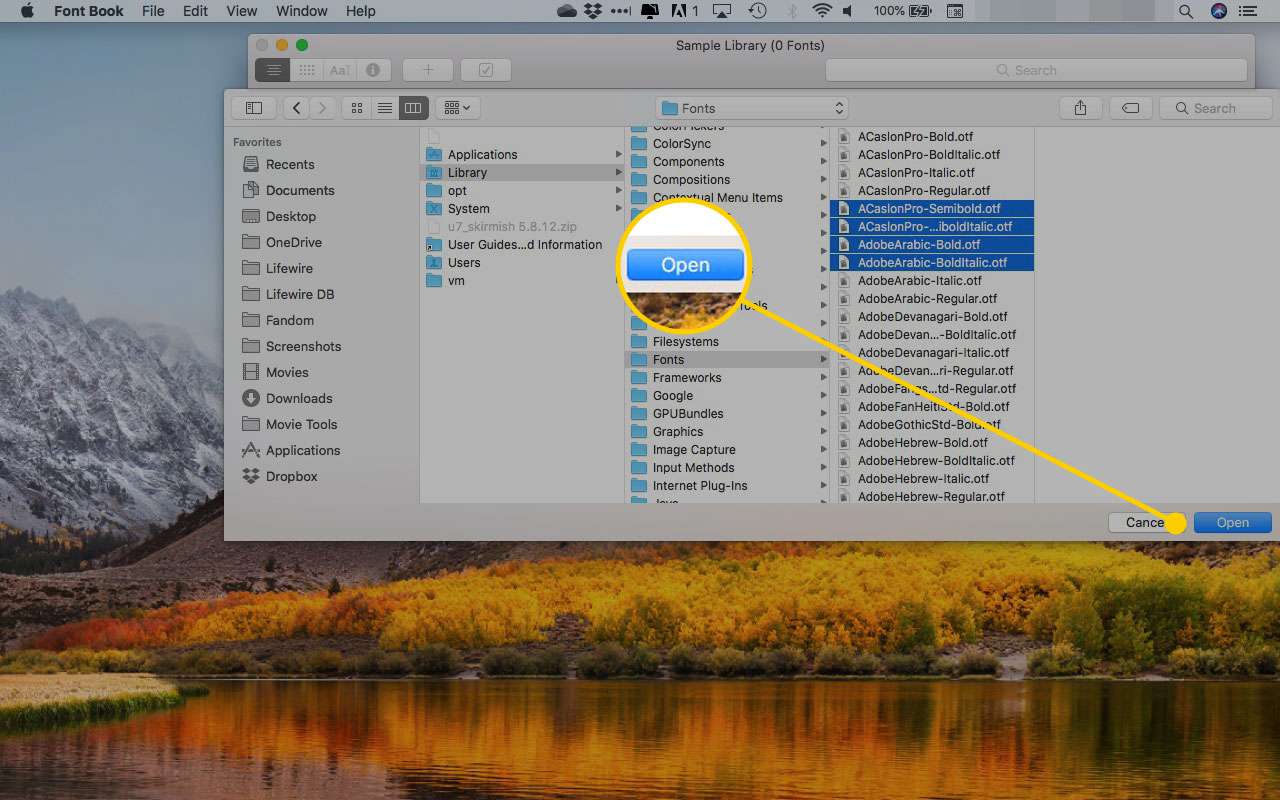Click the Cancel button
Image resolution: width=1280 pixels, height=800 pixels.
coord(1148,522)
